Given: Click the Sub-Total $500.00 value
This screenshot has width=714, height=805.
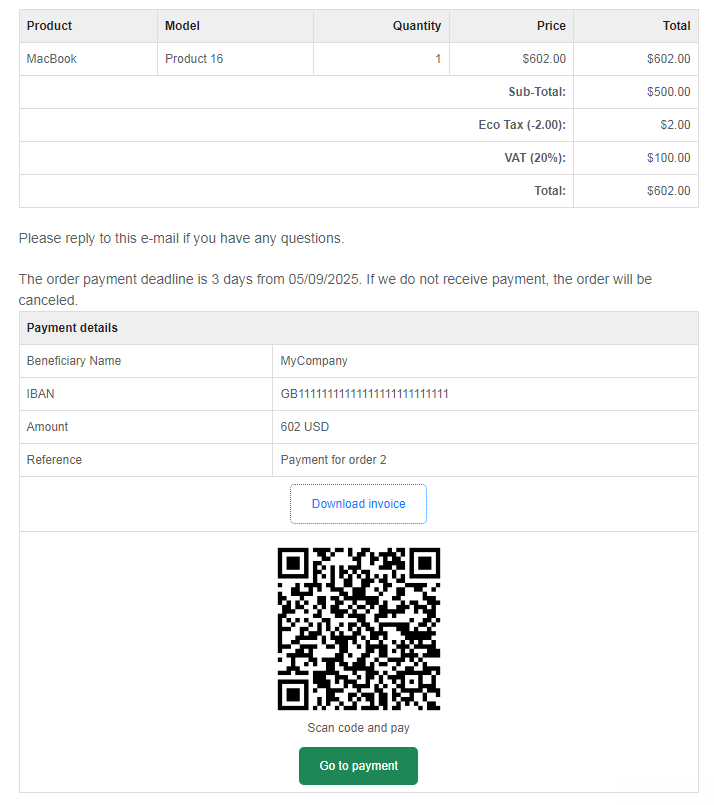Looking at the screenshot, I should 668,92.
